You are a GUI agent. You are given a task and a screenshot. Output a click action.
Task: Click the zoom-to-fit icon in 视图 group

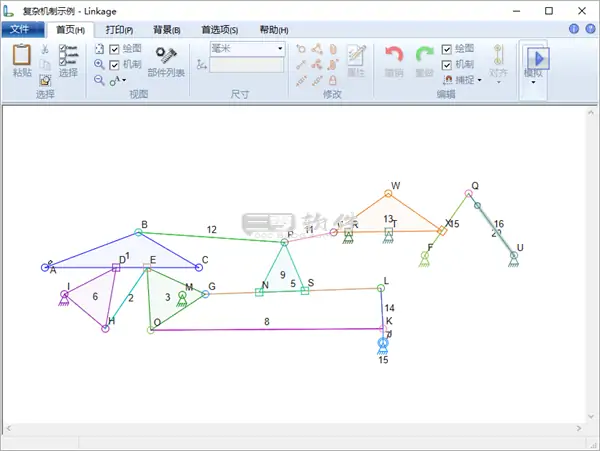[99, 49]
